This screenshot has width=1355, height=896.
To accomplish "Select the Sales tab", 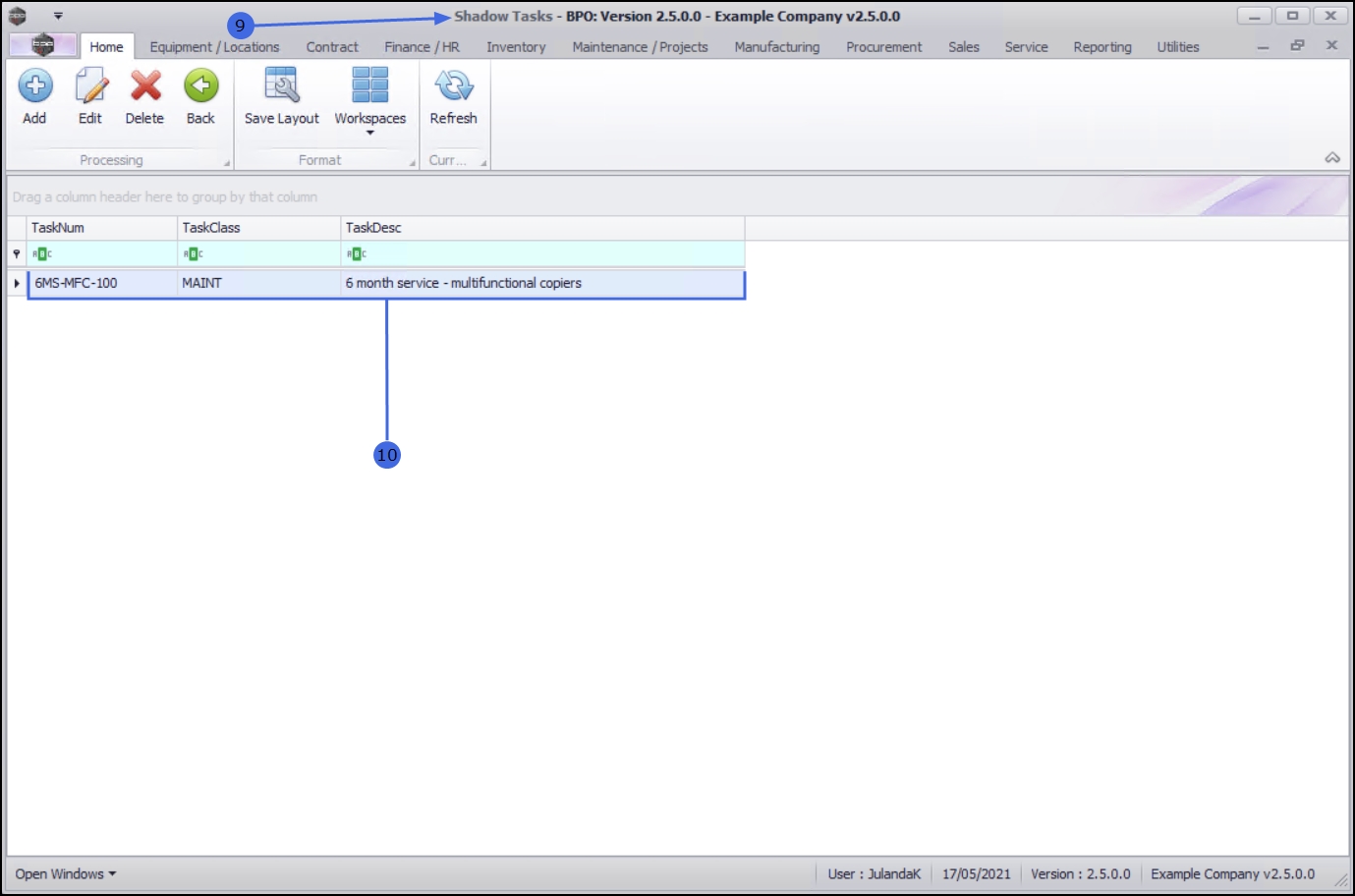I will (964, 46).
